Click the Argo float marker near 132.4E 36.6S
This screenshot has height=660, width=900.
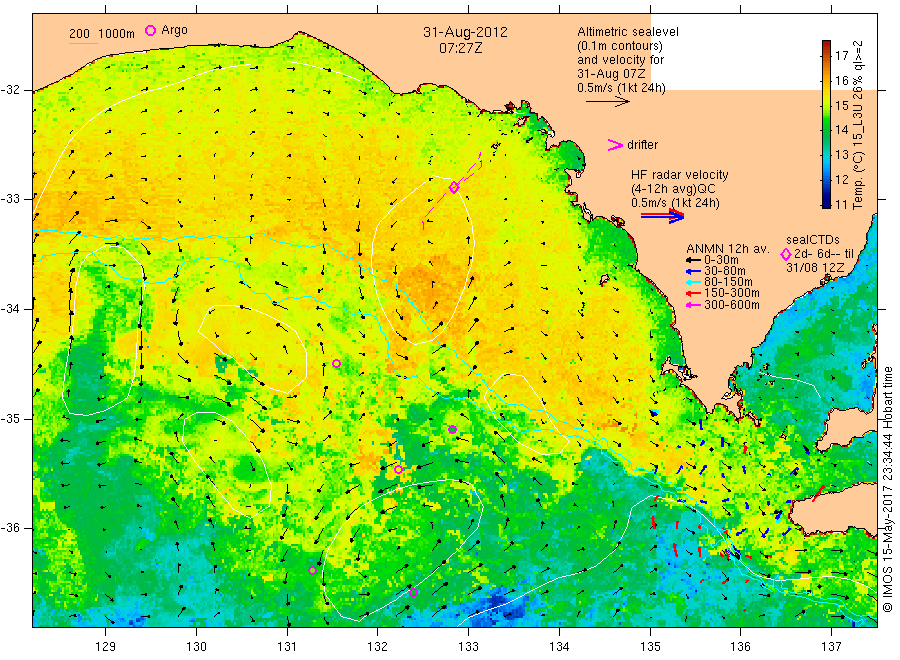(413, 592)
